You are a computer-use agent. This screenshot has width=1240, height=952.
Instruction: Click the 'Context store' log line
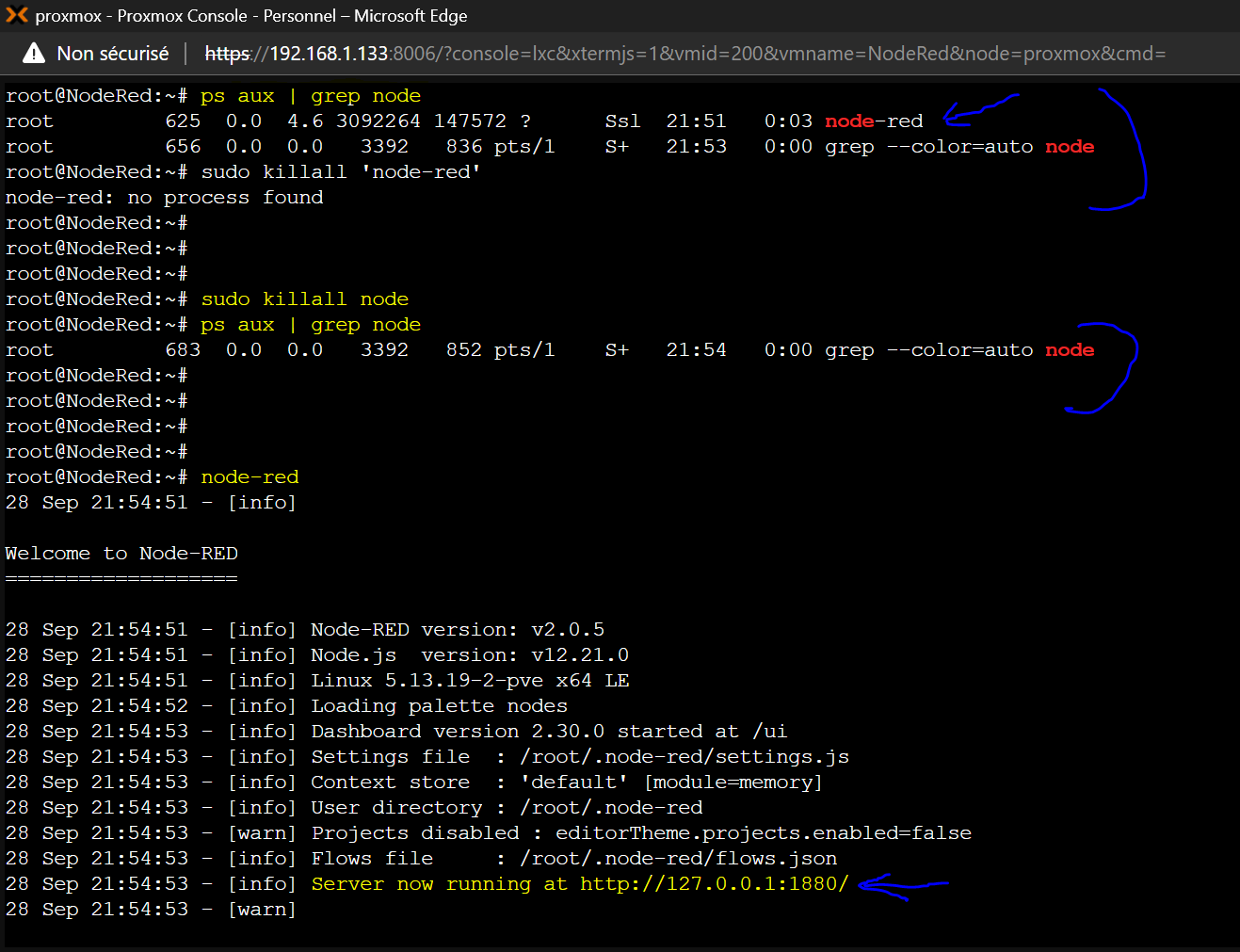(414, 783)
